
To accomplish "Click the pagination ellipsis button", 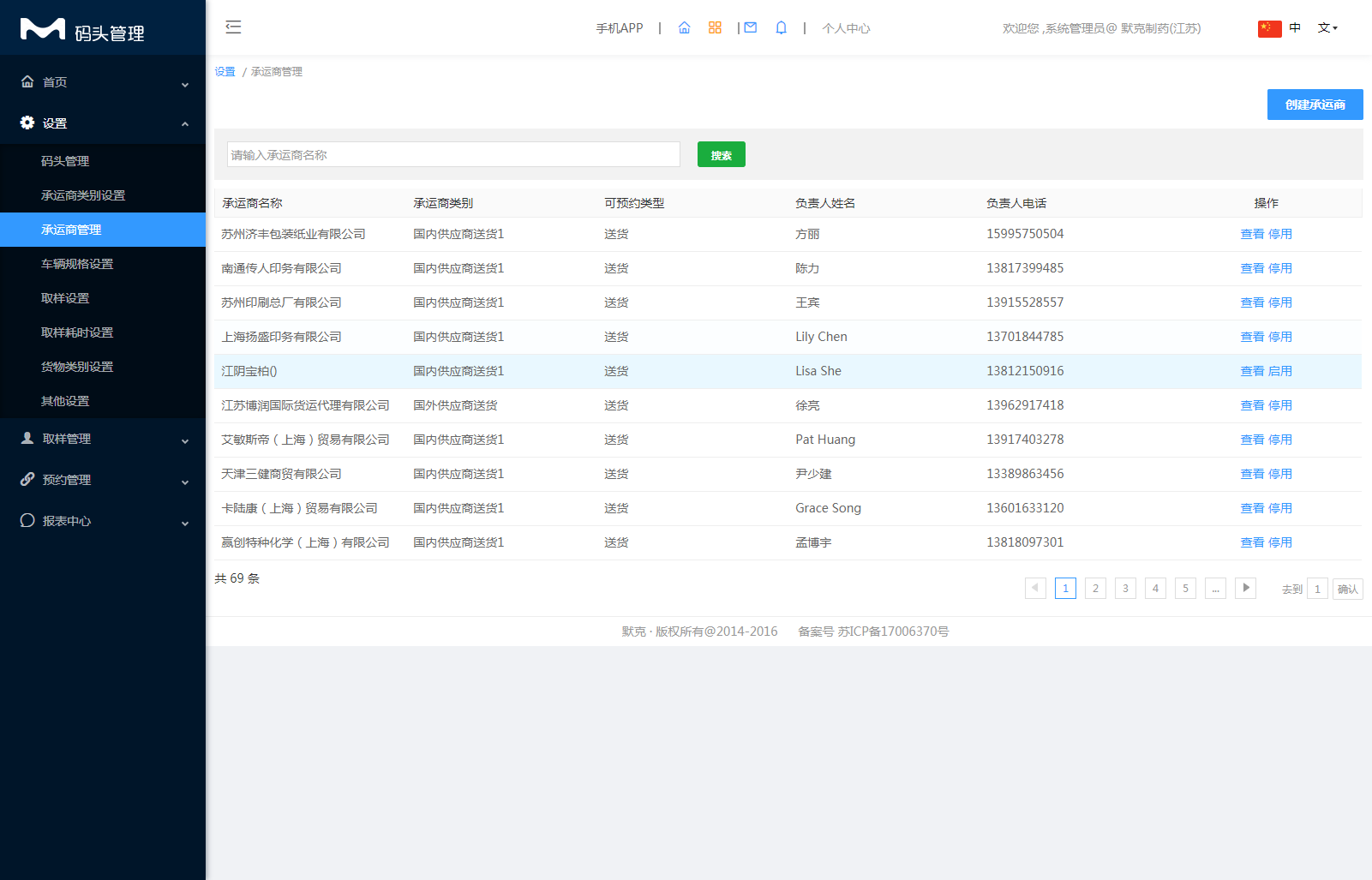I will (x=1215, y=588).
